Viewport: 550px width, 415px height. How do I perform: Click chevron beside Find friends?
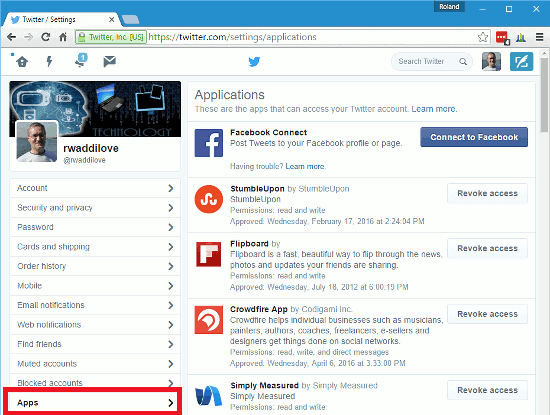point(171,344)
